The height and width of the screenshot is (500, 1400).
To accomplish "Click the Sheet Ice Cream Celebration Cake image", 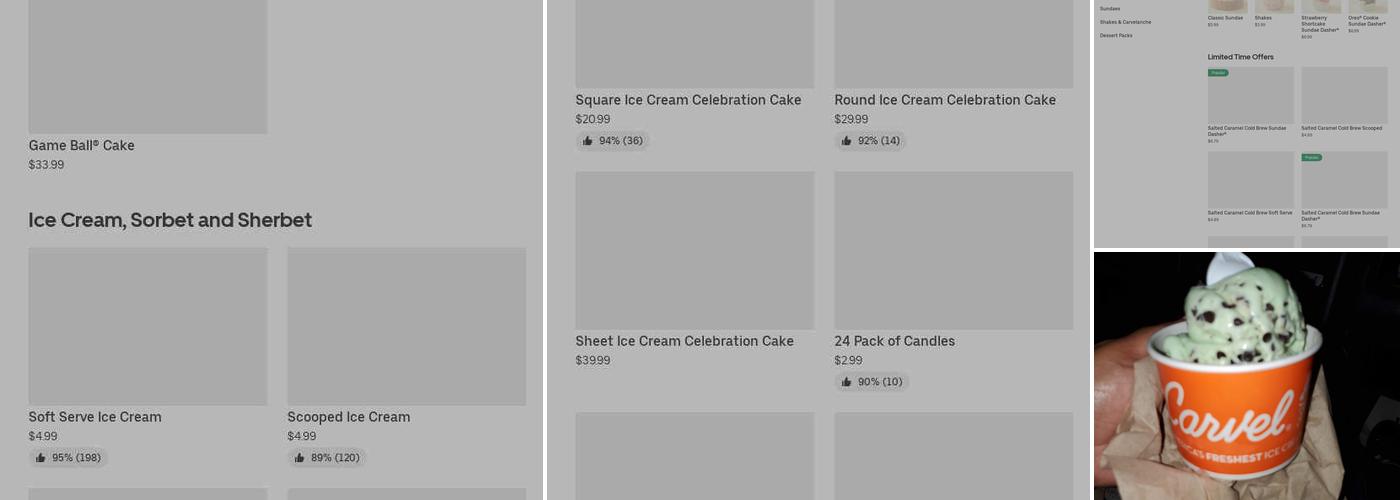I will point(694,250).
